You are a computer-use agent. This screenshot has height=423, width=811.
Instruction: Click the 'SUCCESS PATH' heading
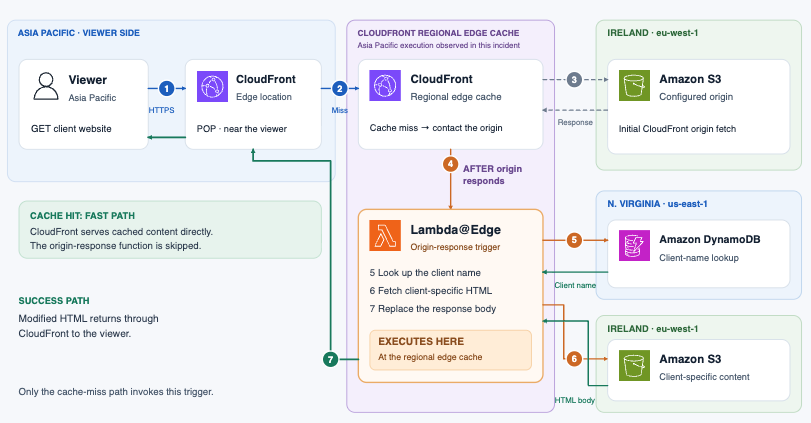click(54, 301)
